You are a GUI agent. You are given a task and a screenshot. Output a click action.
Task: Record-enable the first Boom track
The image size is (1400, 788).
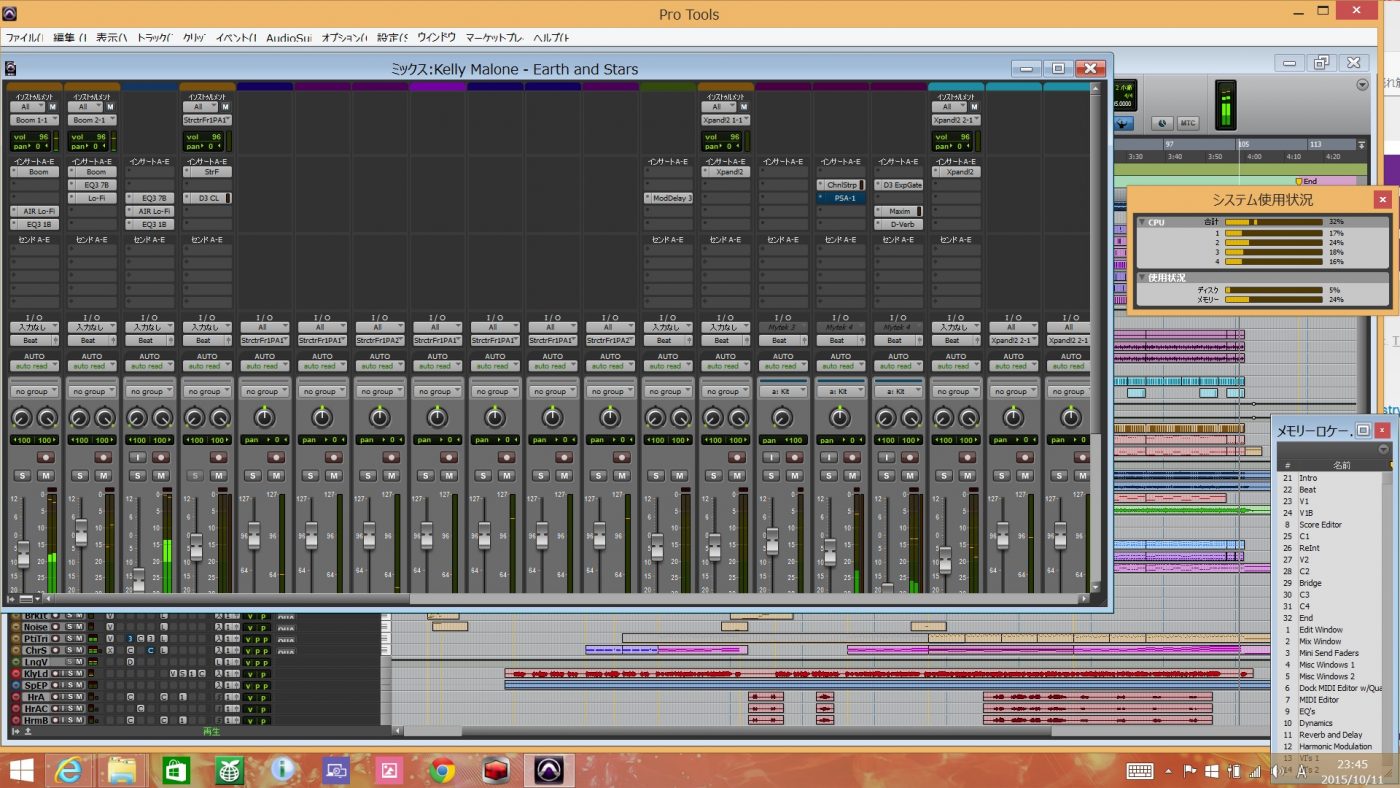(46, 456)
